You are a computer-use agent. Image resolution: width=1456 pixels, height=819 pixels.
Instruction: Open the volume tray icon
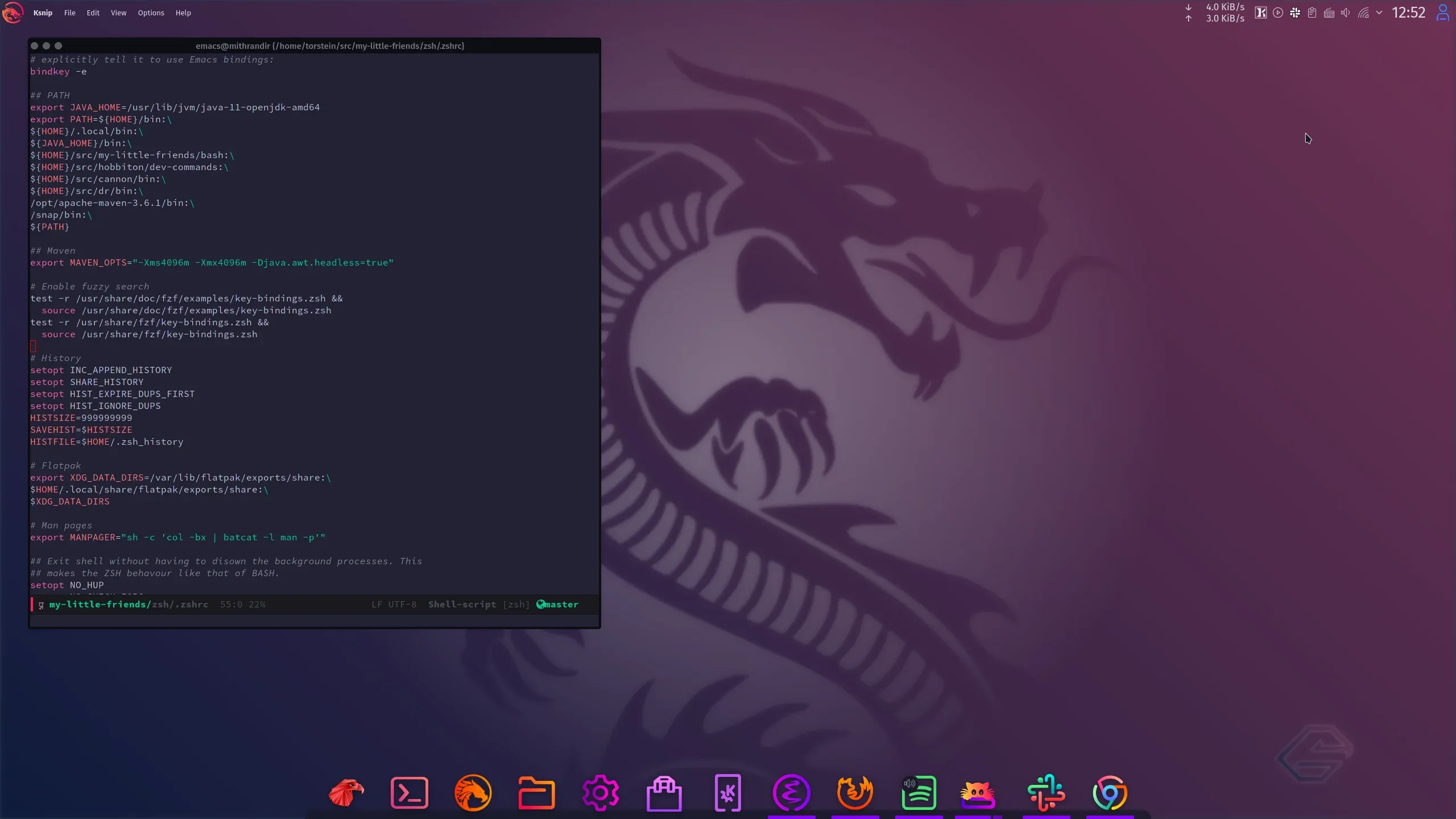[x=1346, y=13]
